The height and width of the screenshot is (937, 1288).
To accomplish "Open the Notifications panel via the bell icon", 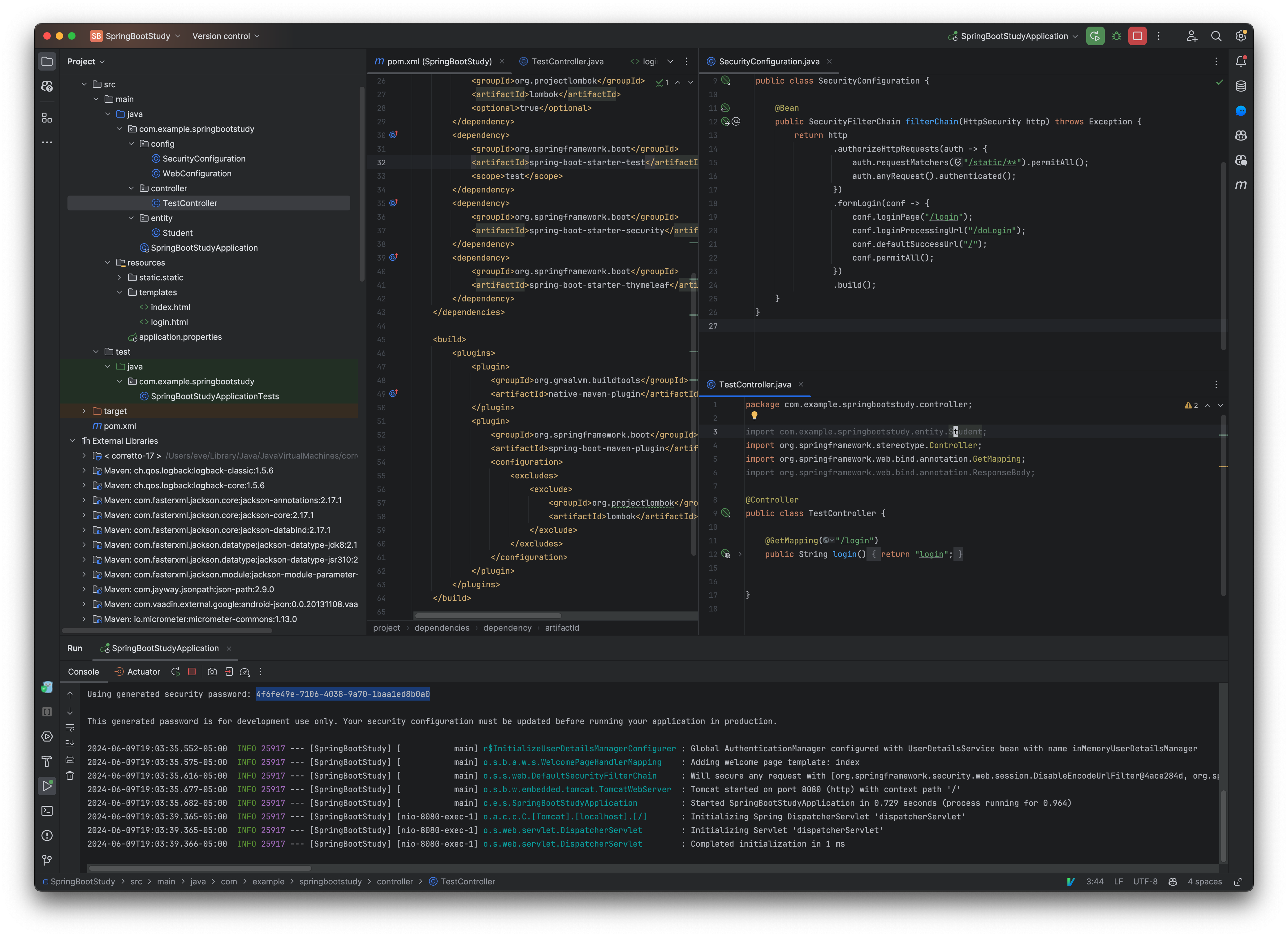I will pos(1241,61).
